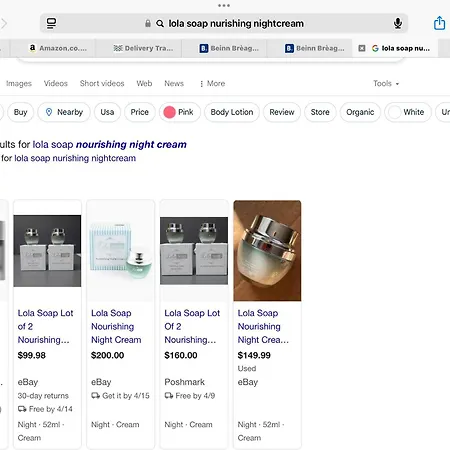The width and height of the screenshot is (450, 450).
Task: Open $99.98 Lola Soap Lot of 2 thumbnail
Action: pos(47,251)
